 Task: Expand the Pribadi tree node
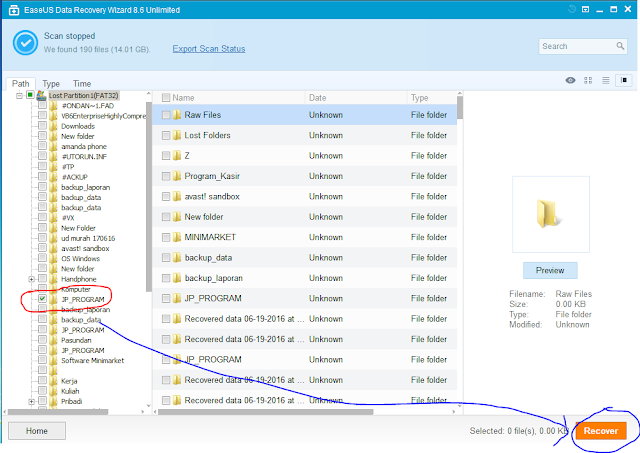point(31,402)
